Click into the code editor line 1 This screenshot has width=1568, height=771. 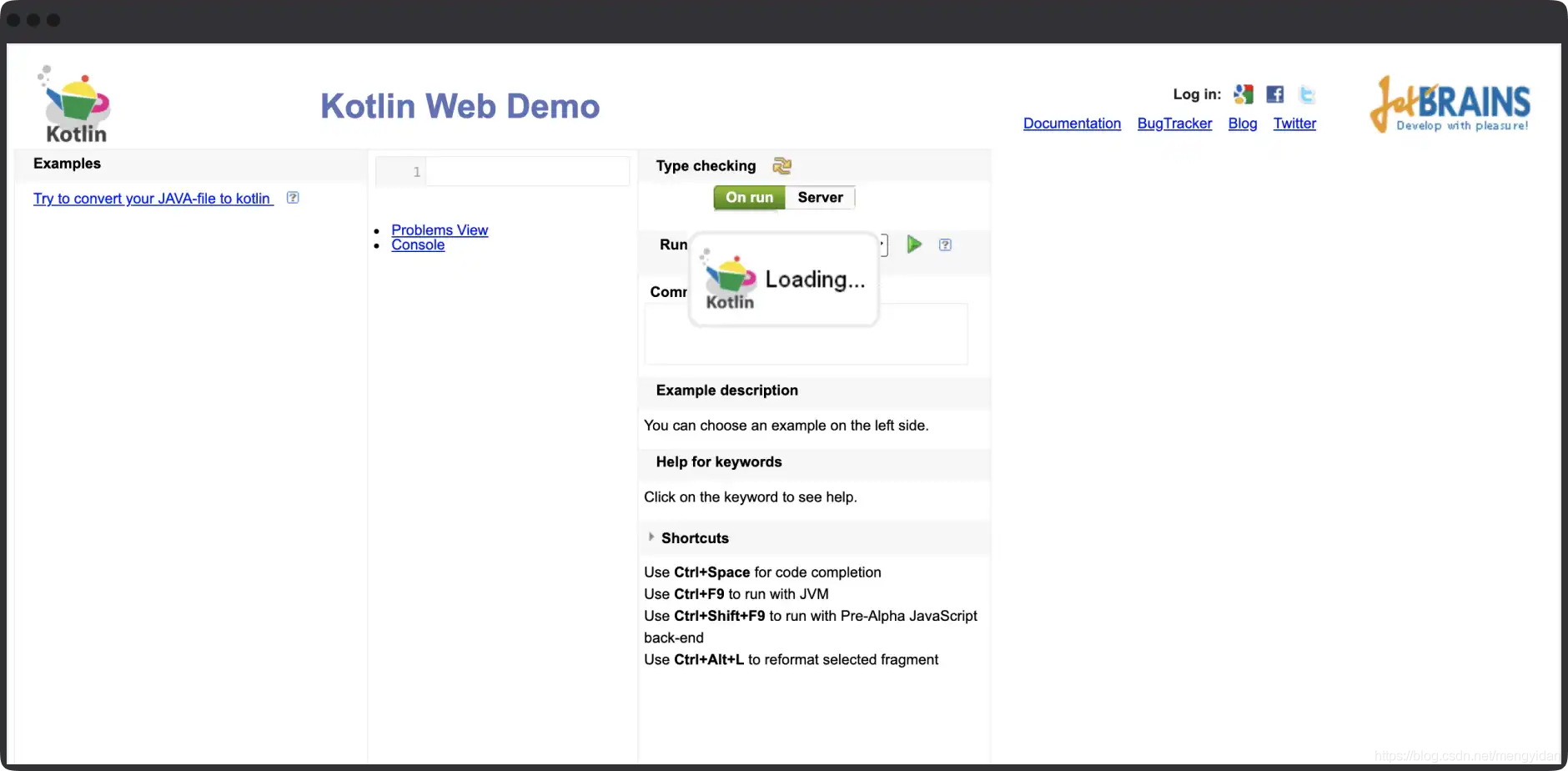[527, 172]
